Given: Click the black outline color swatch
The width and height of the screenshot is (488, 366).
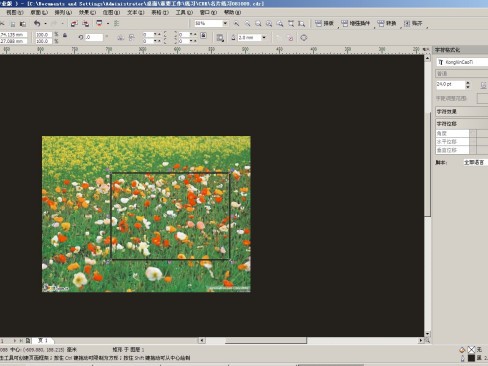Looking at the screenshot, I should (471, 358).
